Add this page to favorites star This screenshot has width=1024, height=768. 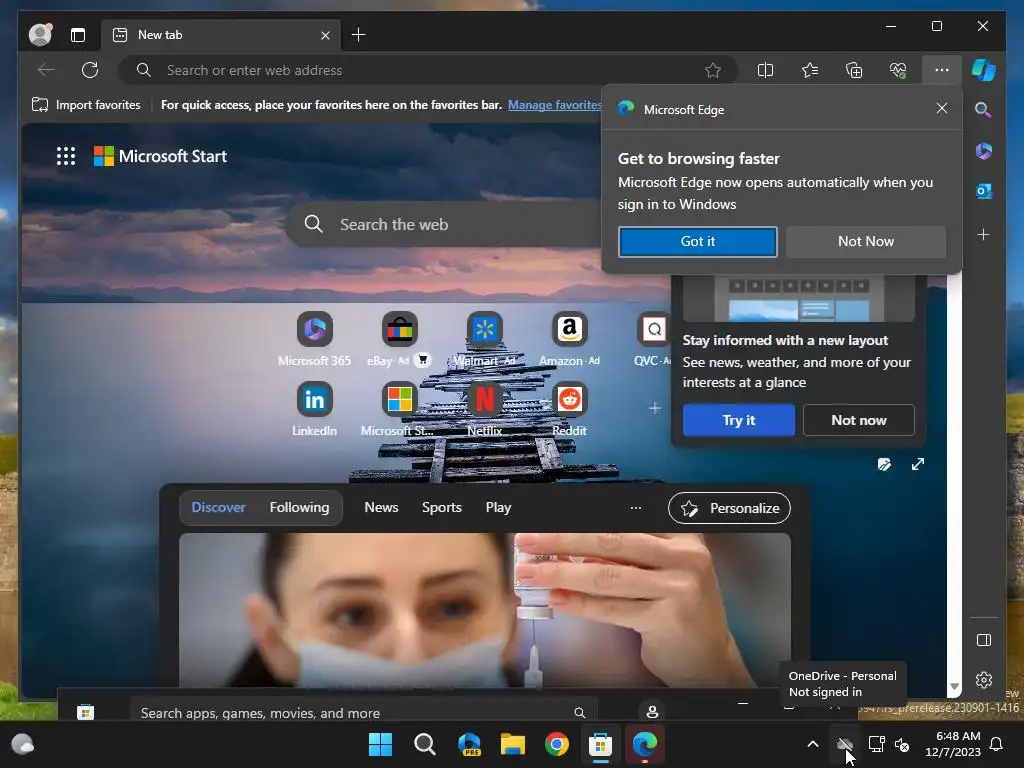[x=712, y=70]
